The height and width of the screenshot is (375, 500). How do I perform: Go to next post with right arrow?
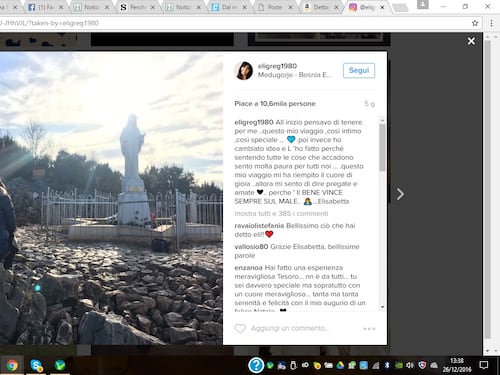click(x=400, y=194)
